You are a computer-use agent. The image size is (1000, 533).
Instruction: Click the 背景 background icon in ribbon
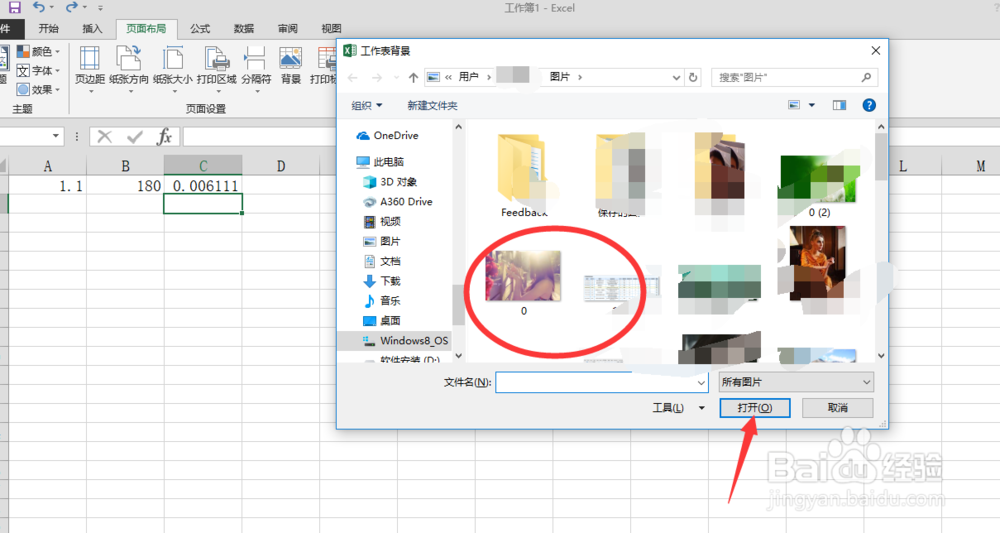[291, 66]
